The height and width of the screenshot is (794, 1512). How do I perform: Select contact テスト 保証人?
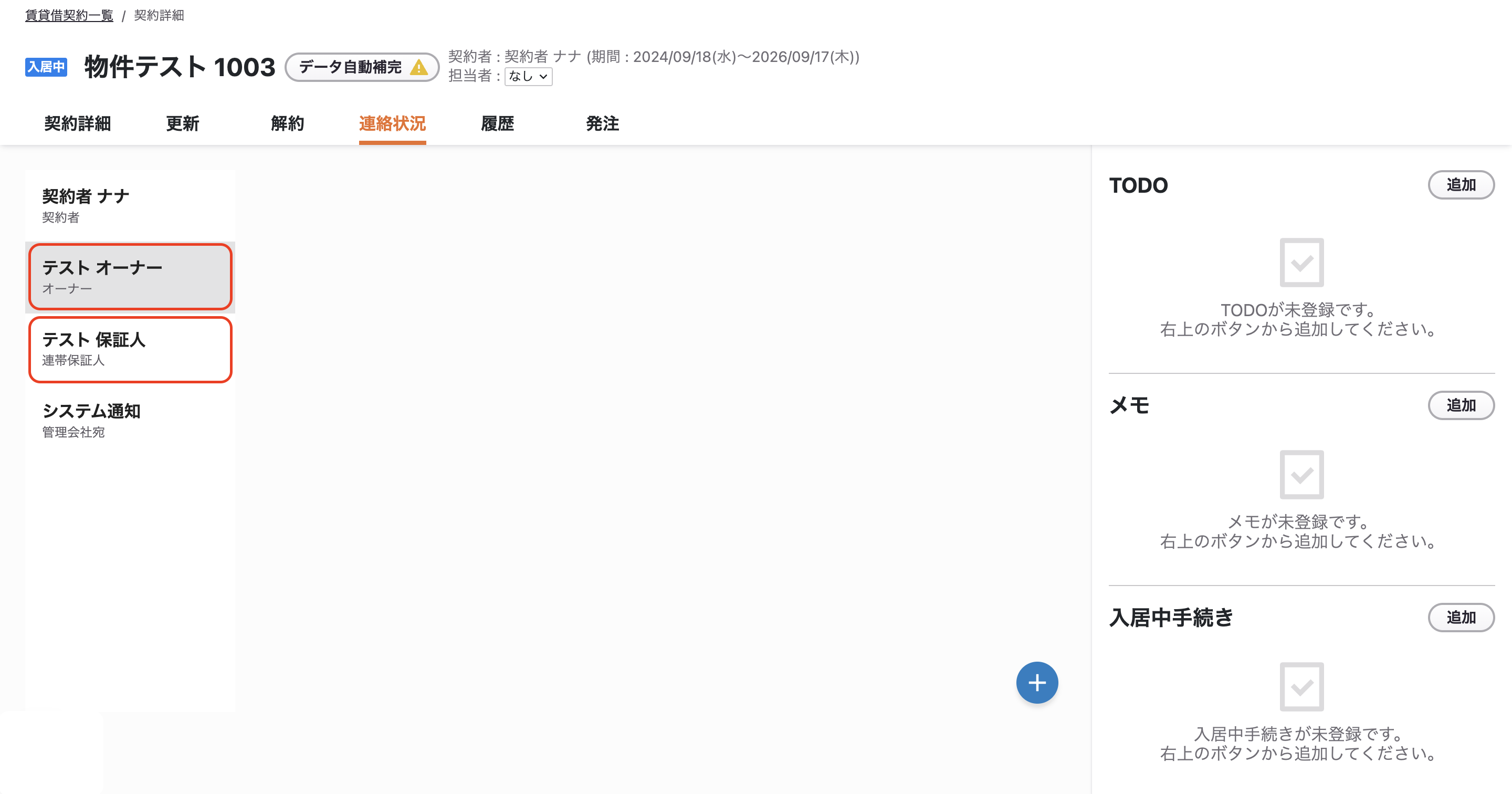(130, 349)
